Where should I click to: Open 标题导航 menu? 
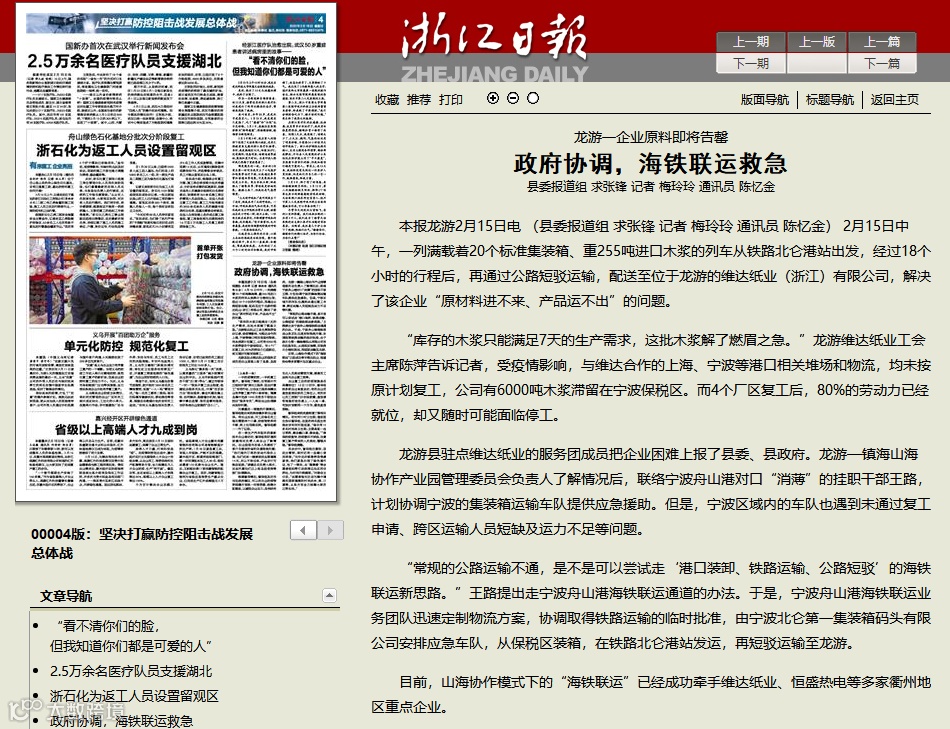click(829, 100)
